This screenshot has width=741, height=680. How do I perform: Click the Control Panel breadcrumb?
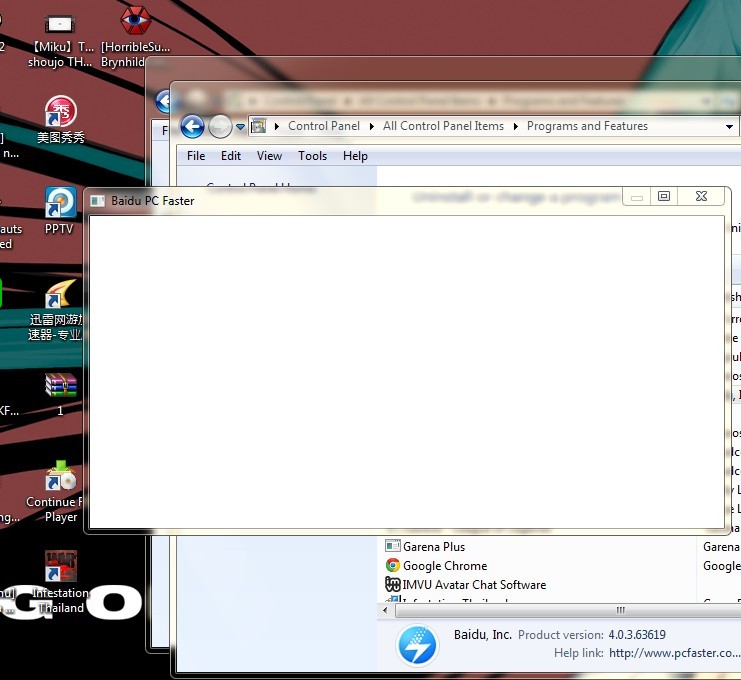(x=323, y=127)
